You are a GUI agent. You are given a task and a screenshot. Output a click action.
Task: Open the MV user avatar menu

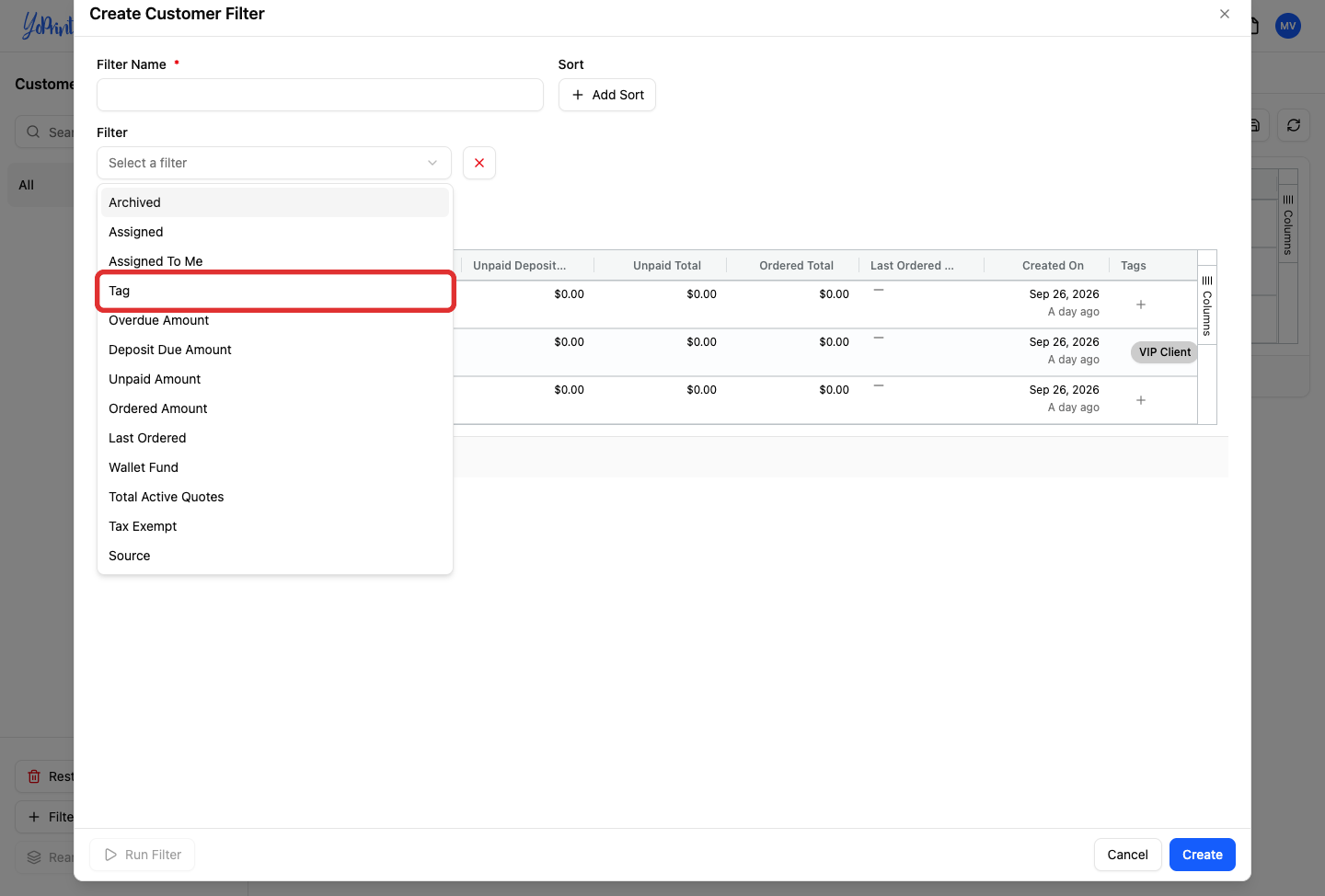[1288, 26]
